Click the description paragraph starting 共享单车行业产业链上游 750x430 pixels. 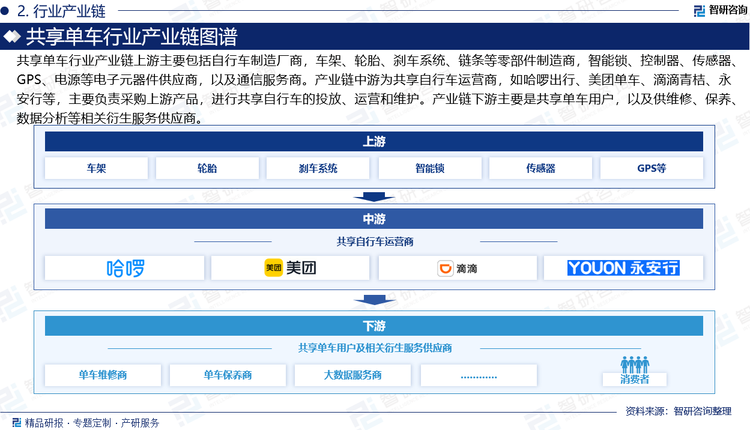pyautogui.click(x=375, y=89)
